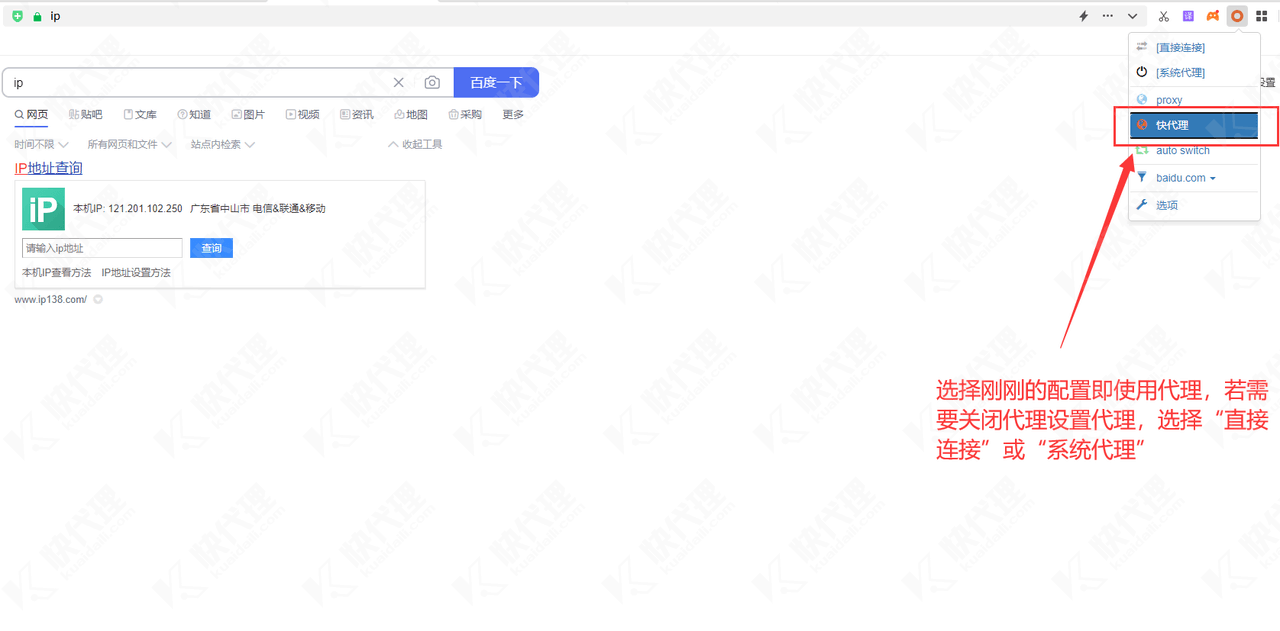Collapse search tools via 收起工具

[415, 145]
